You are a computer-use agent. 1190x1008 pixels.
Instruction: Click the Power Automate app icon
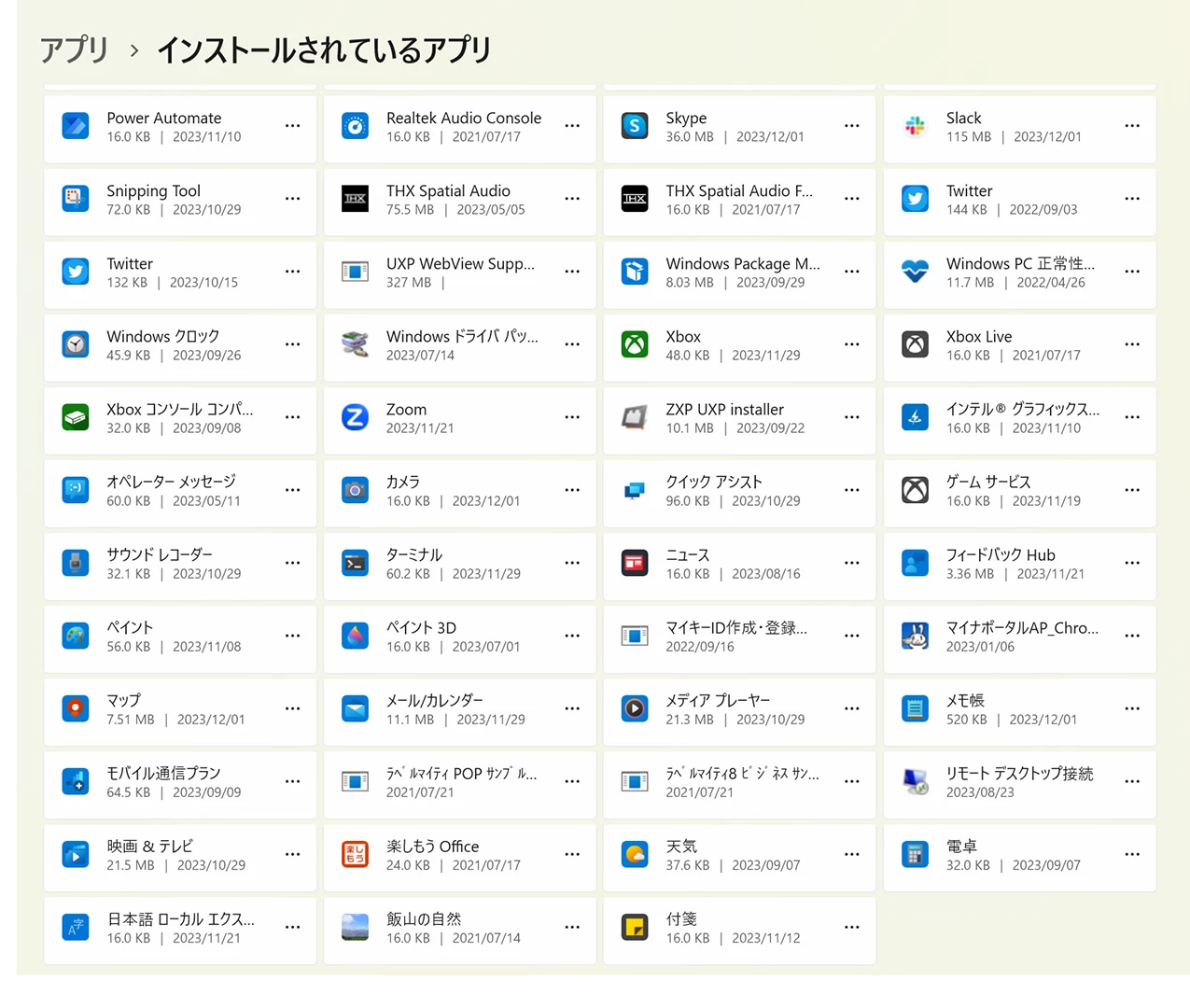click(76, 125)
